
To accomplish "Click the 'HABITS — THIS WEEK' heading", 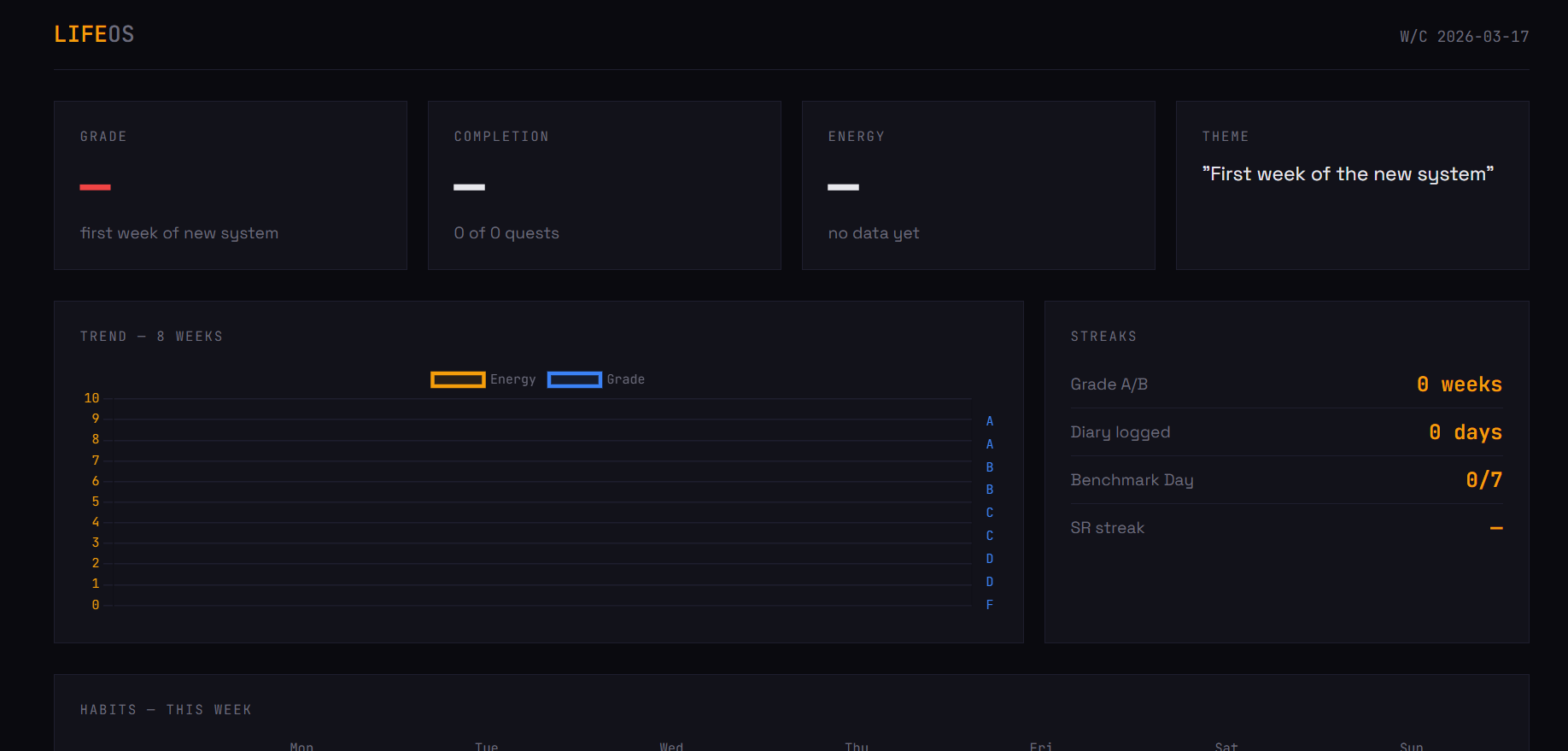I will (166, 710).
